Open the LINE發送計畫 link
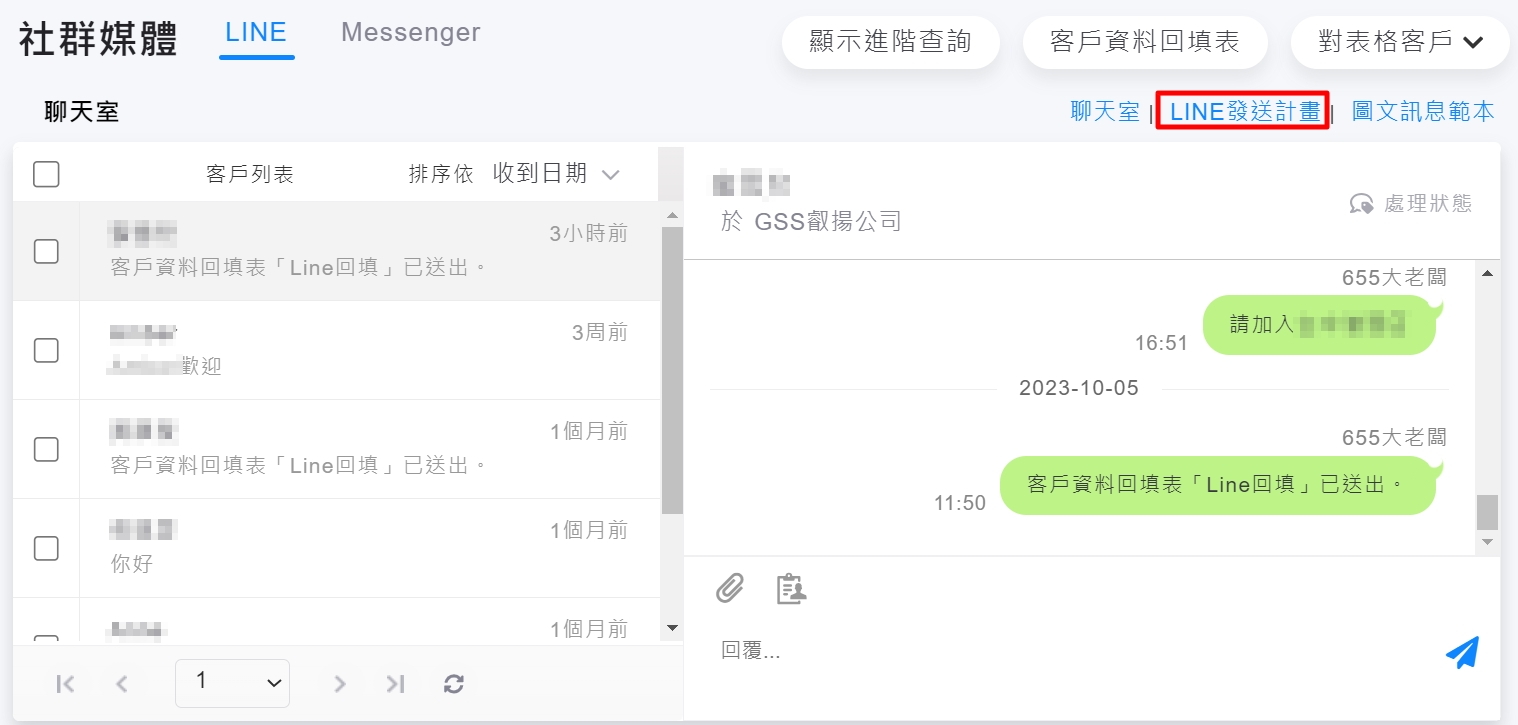 1243,111
